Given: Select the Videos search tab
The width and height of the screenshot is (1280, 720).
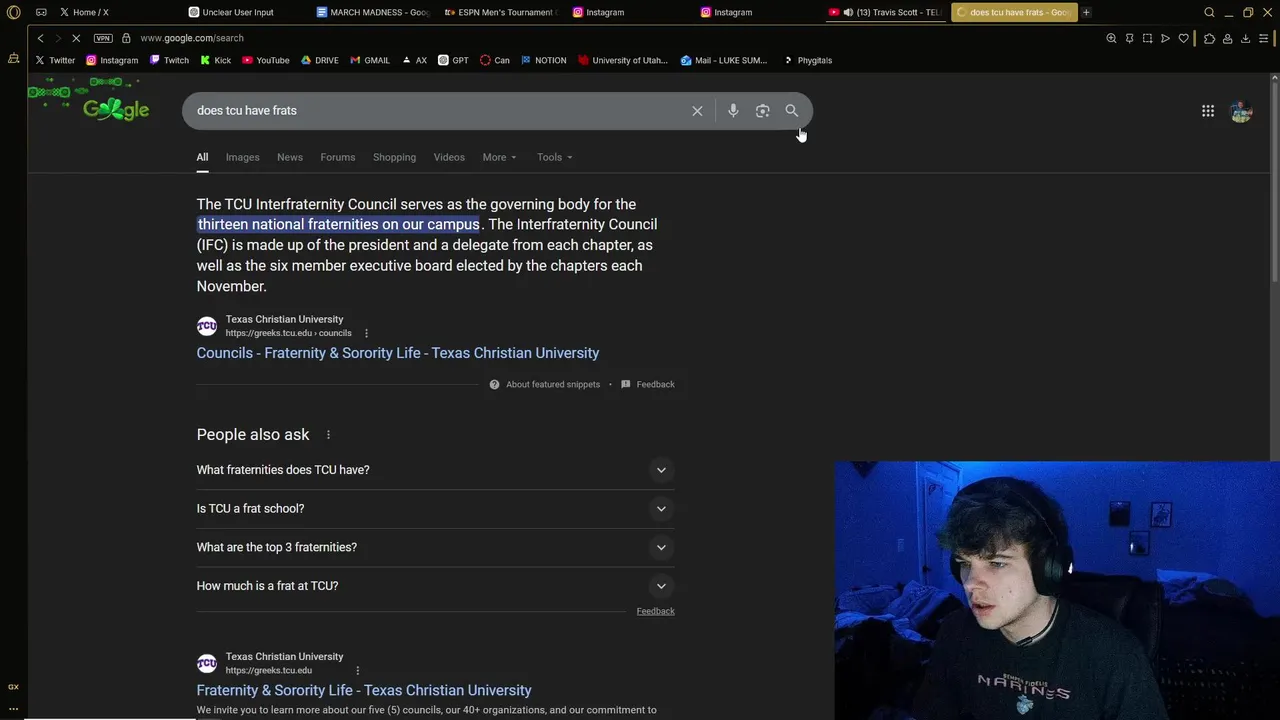Looking at the screenshot, I should [x=449, y=157].
